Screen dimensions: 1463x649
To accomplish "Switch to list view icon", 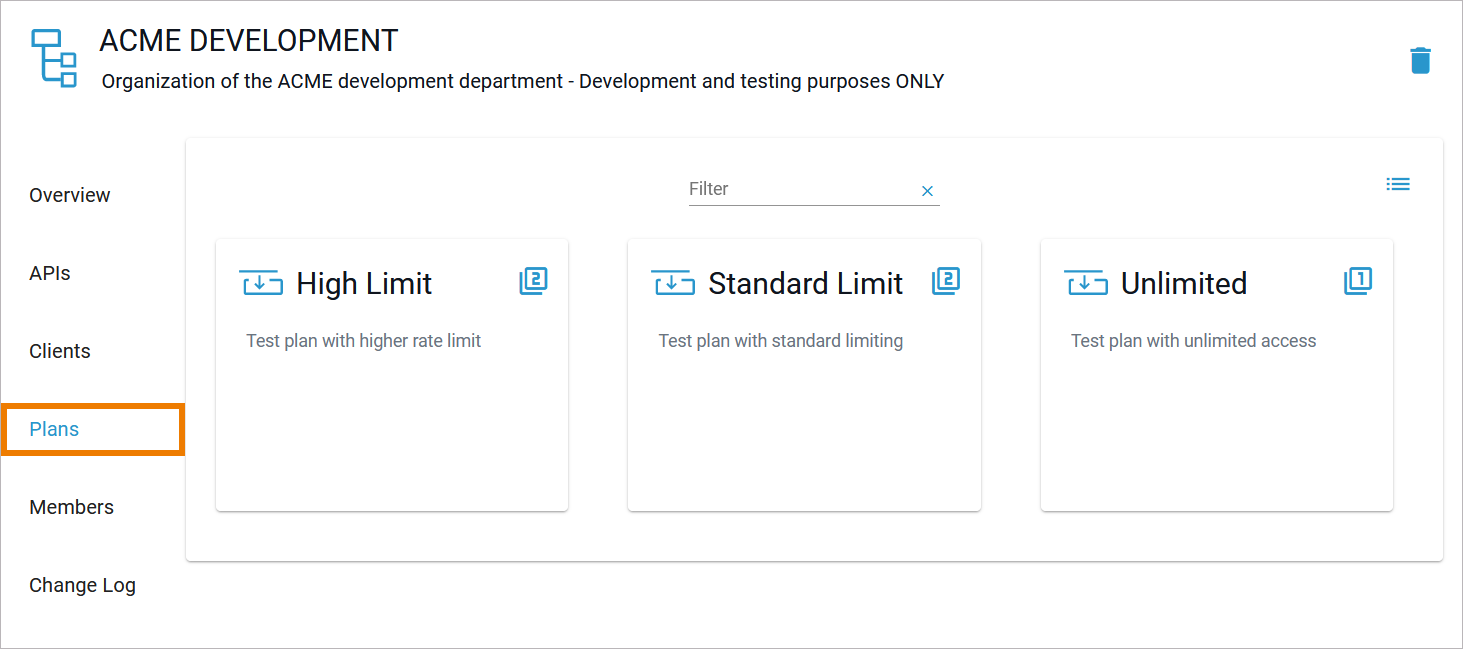I will pos(1398,184).
